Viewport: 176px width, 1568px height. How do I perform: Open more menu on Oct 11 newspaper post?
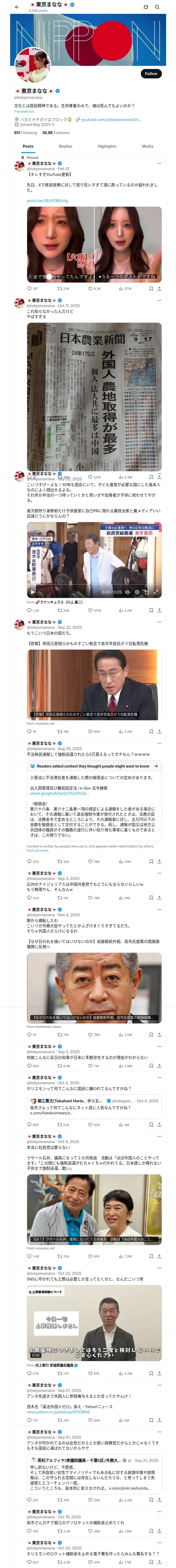(160, 300)
